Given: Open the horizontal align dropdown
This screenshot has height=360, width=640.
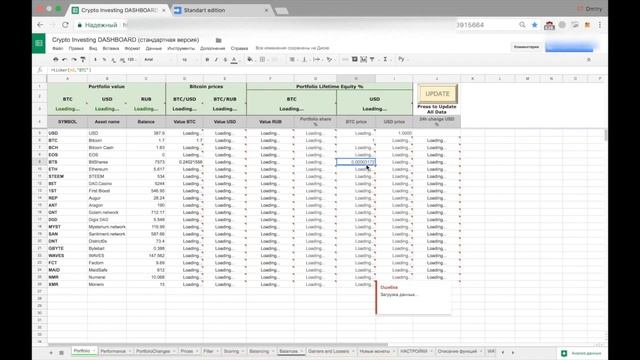Looking at the screenshot, I should tap(293, 60).
